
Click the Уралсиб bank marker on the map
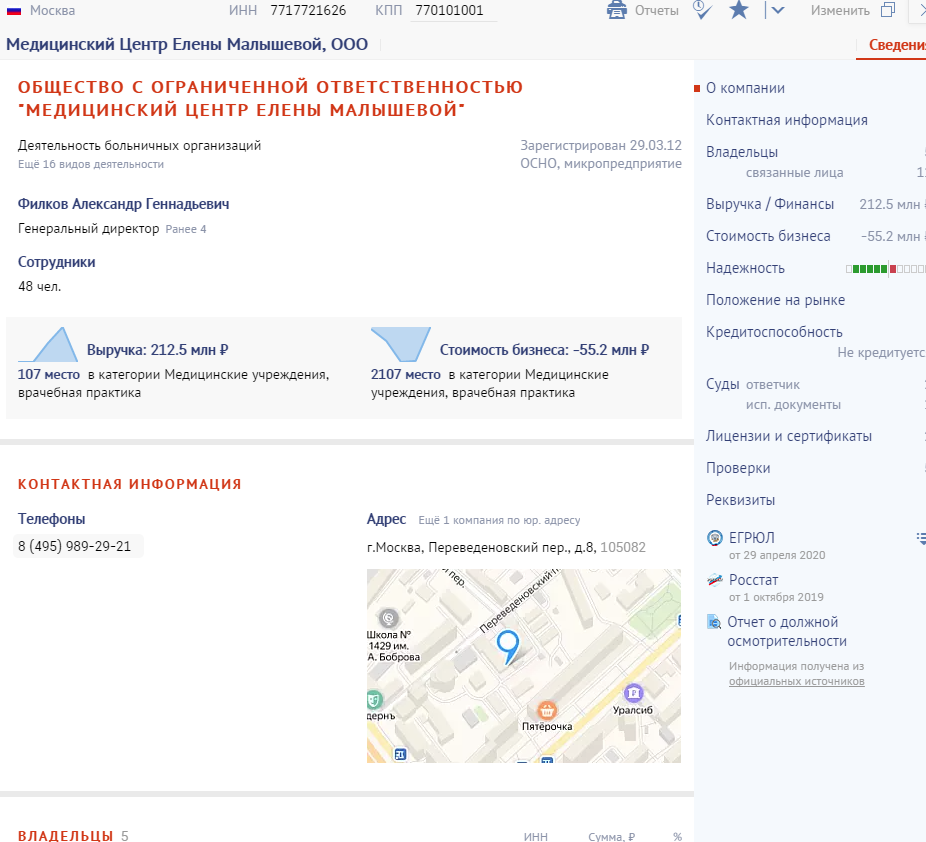click(633, 693)
